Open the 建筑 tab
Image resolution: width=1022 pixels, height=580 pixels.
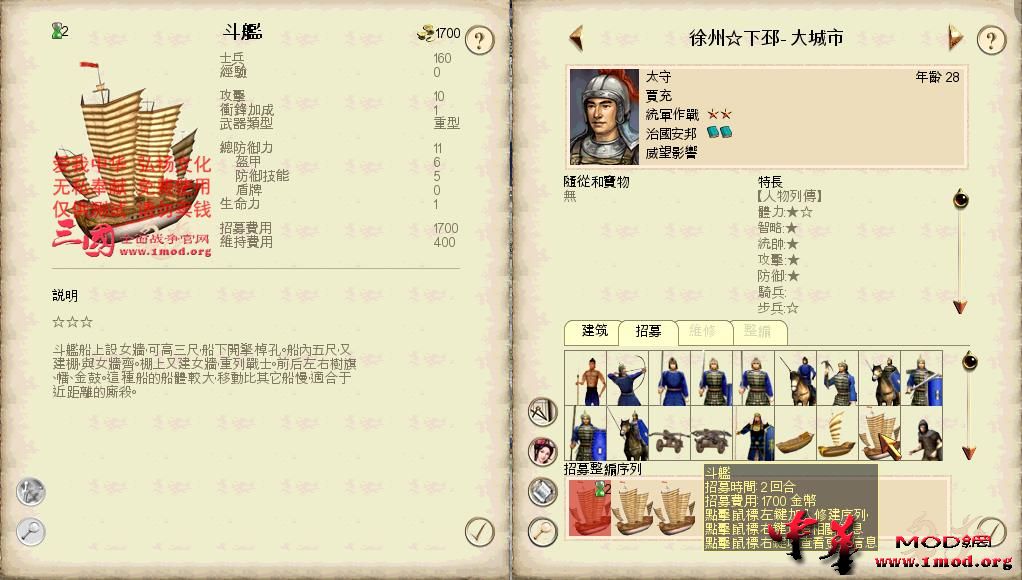[593, 332]
